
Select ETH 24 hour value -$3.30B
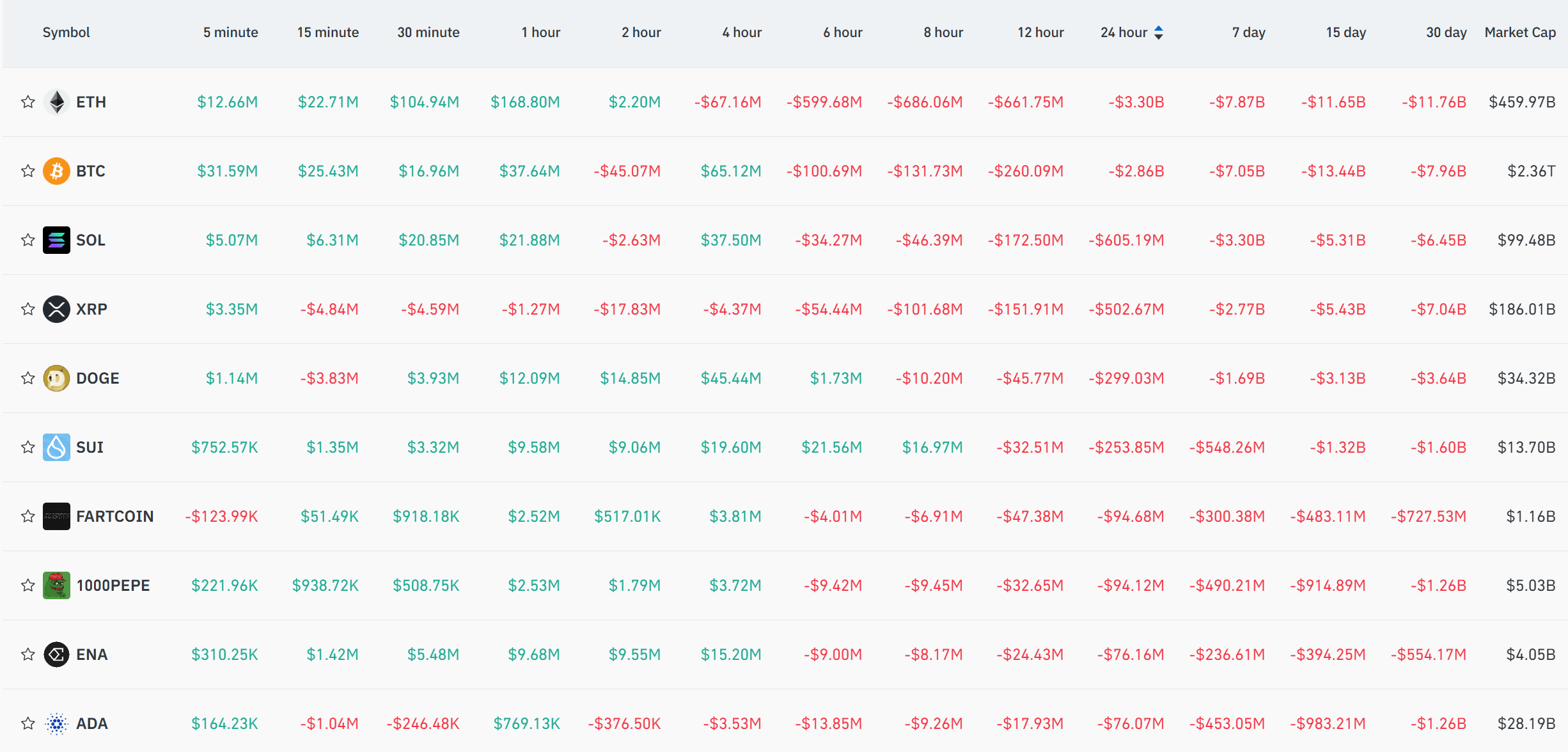pos(1136,102)
